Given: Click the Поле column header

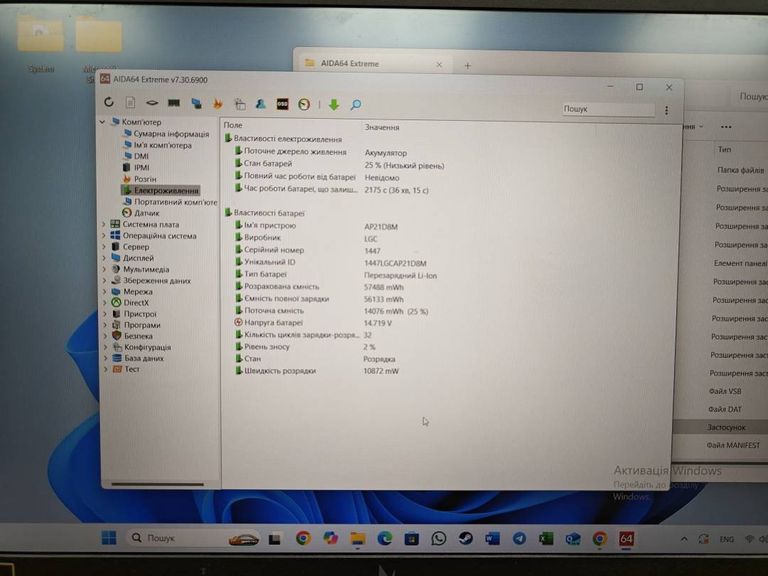Looking at the screenshot, I should pos(233,125).
